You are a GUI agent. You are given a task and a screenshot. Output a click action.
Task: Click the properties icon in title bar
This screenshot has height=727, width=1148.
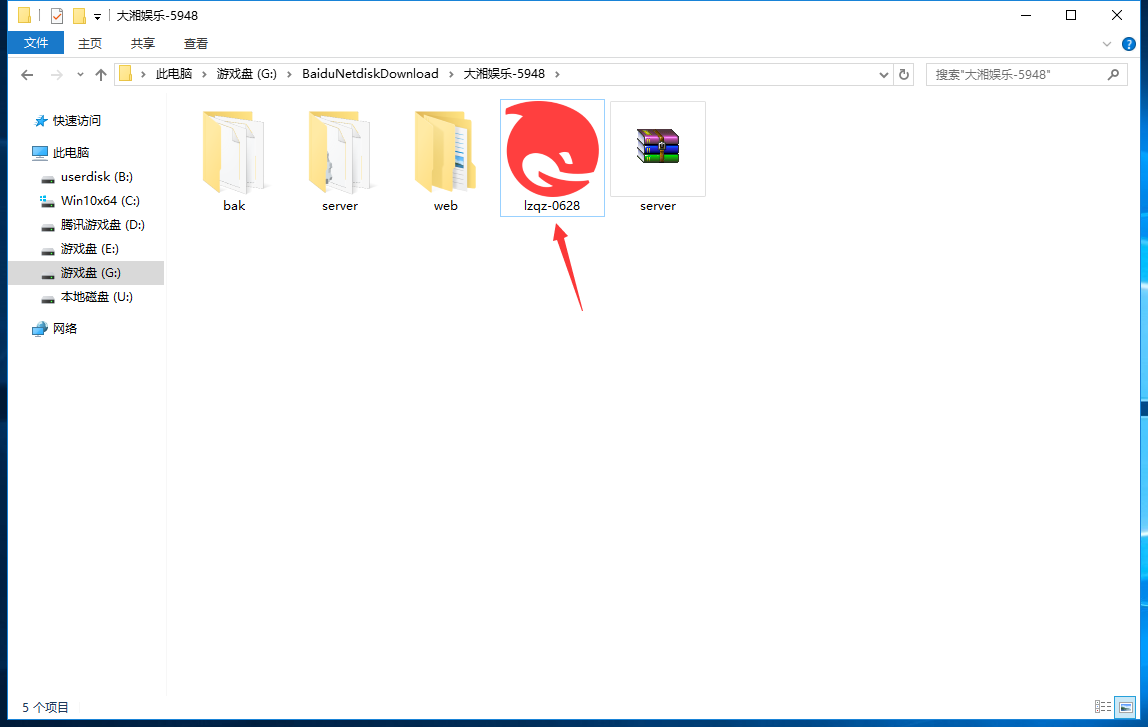click(57, 16)
